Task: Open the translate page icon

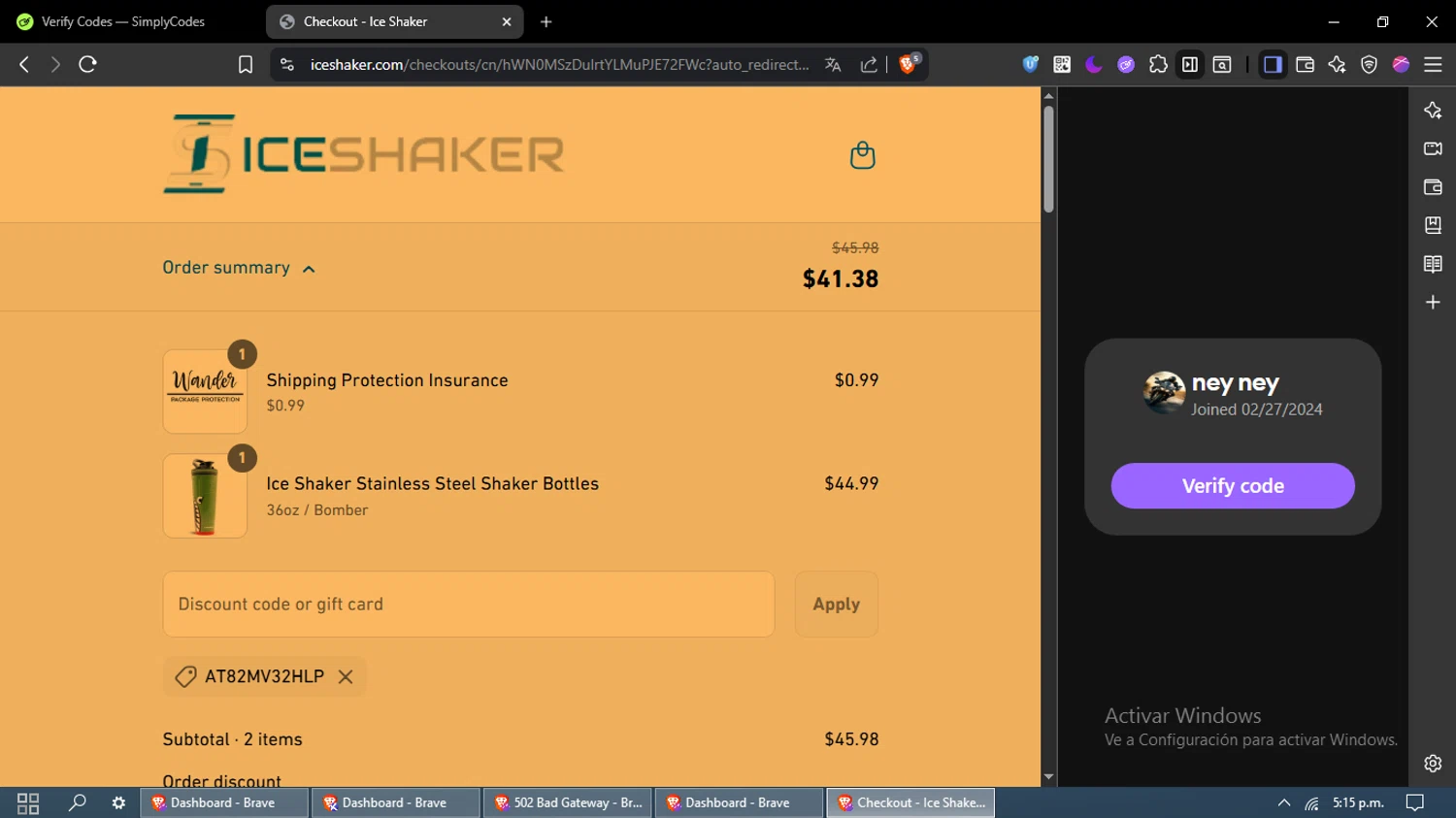Action: tap(833, 64)
